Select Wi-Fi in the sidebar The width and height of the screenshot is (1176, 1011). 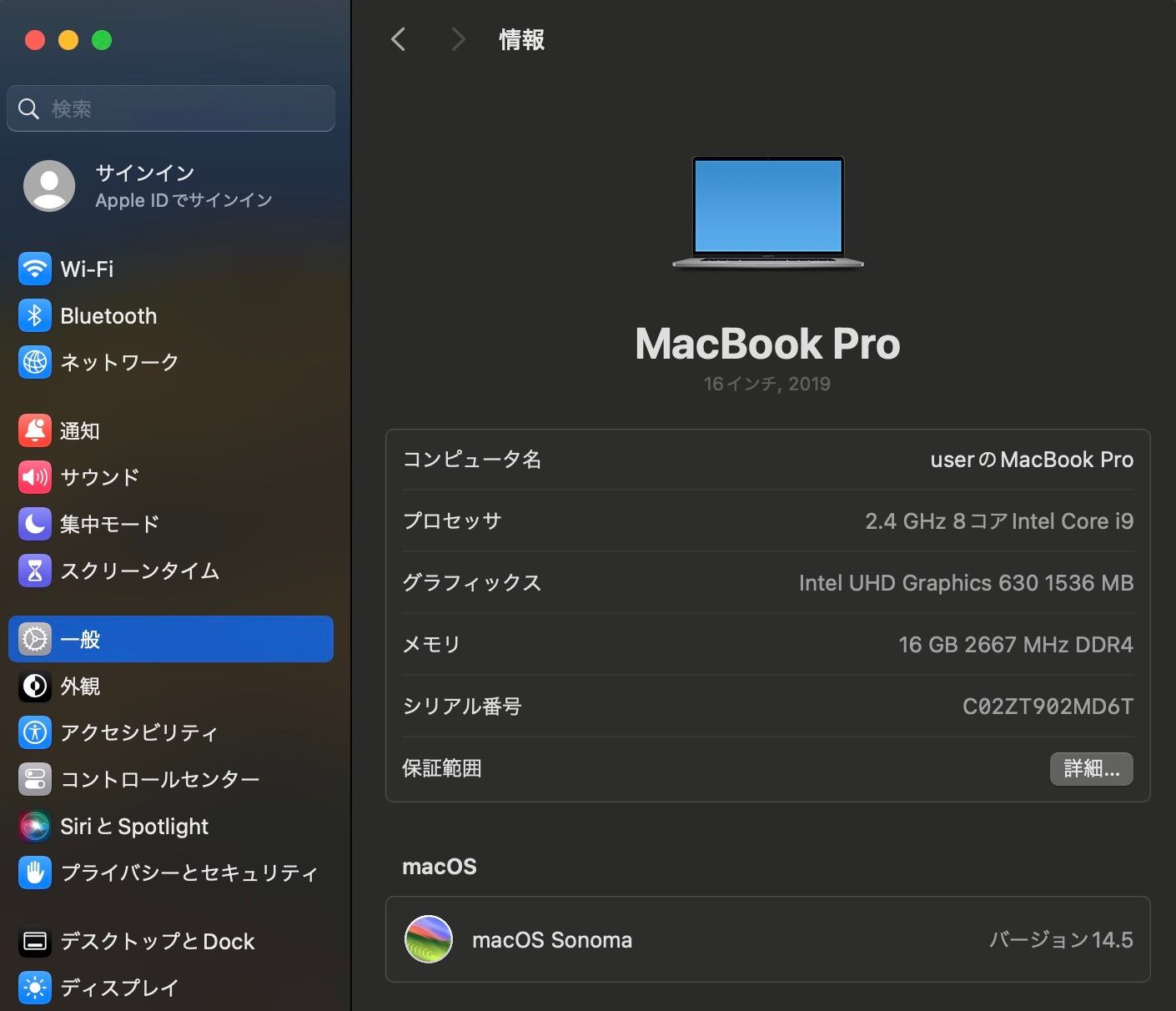pyautogui.click(x=171, y=269)
